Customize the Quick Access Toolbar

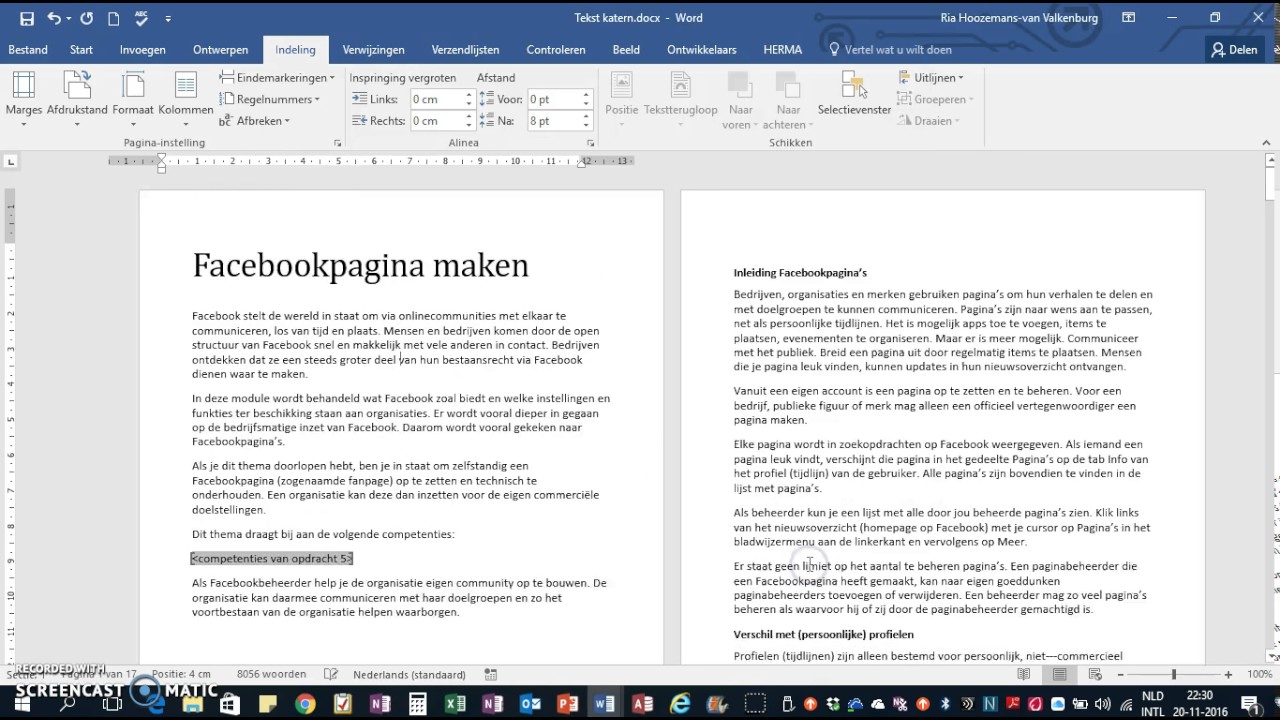[x=168, y=18]
